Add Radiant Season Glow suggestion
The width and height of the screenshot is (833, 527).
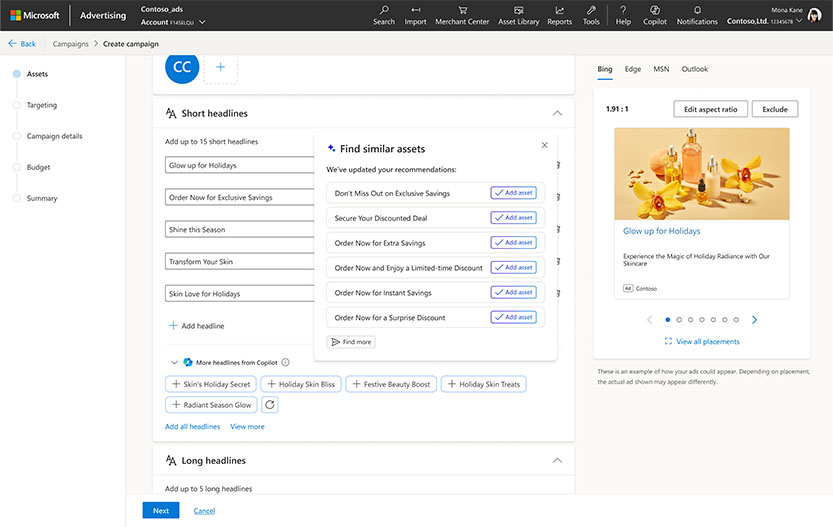211,405
